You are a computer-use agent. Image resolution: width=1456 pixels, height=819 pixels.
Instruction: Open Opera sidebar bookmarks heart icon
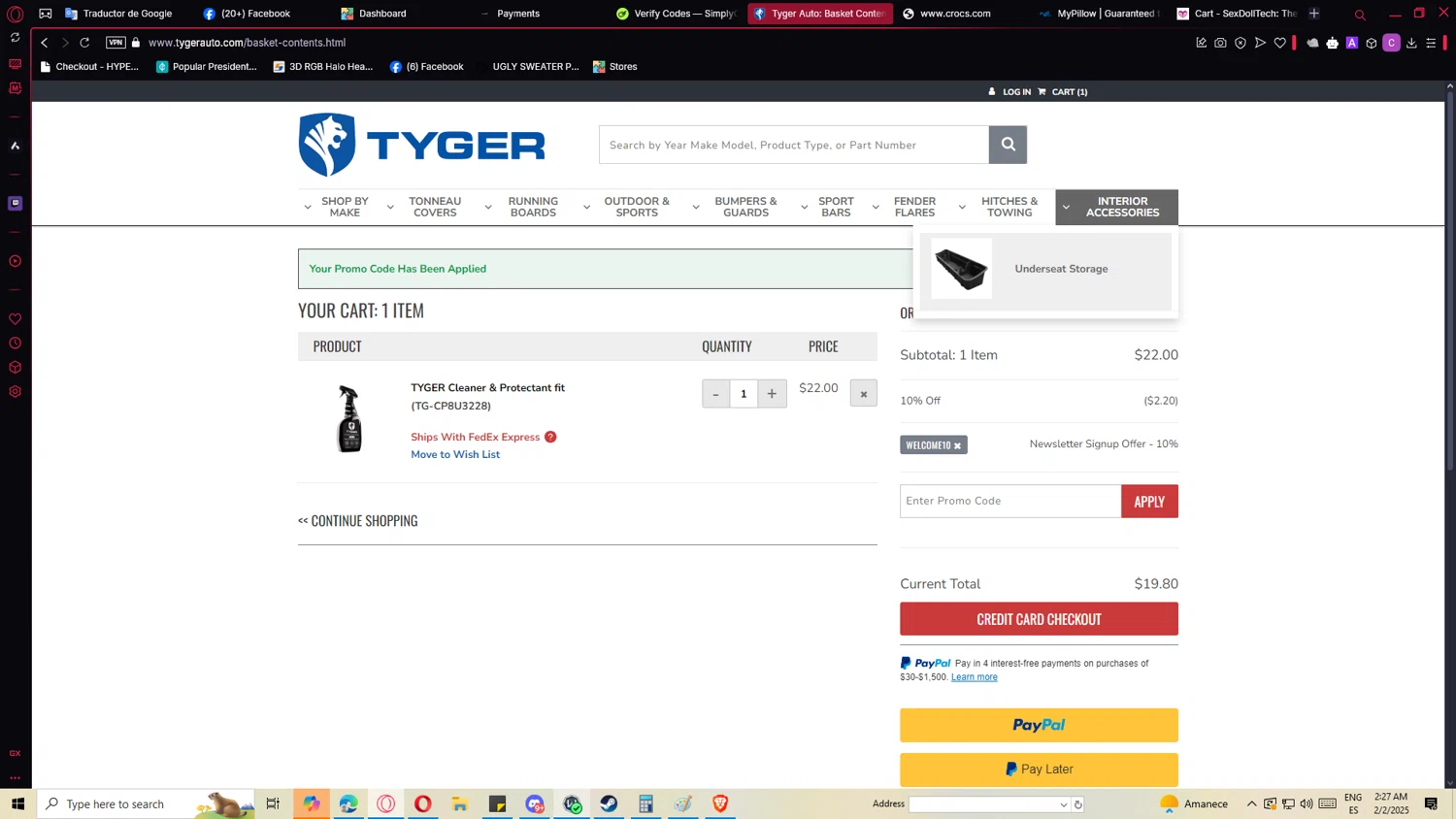pos(15,319)
